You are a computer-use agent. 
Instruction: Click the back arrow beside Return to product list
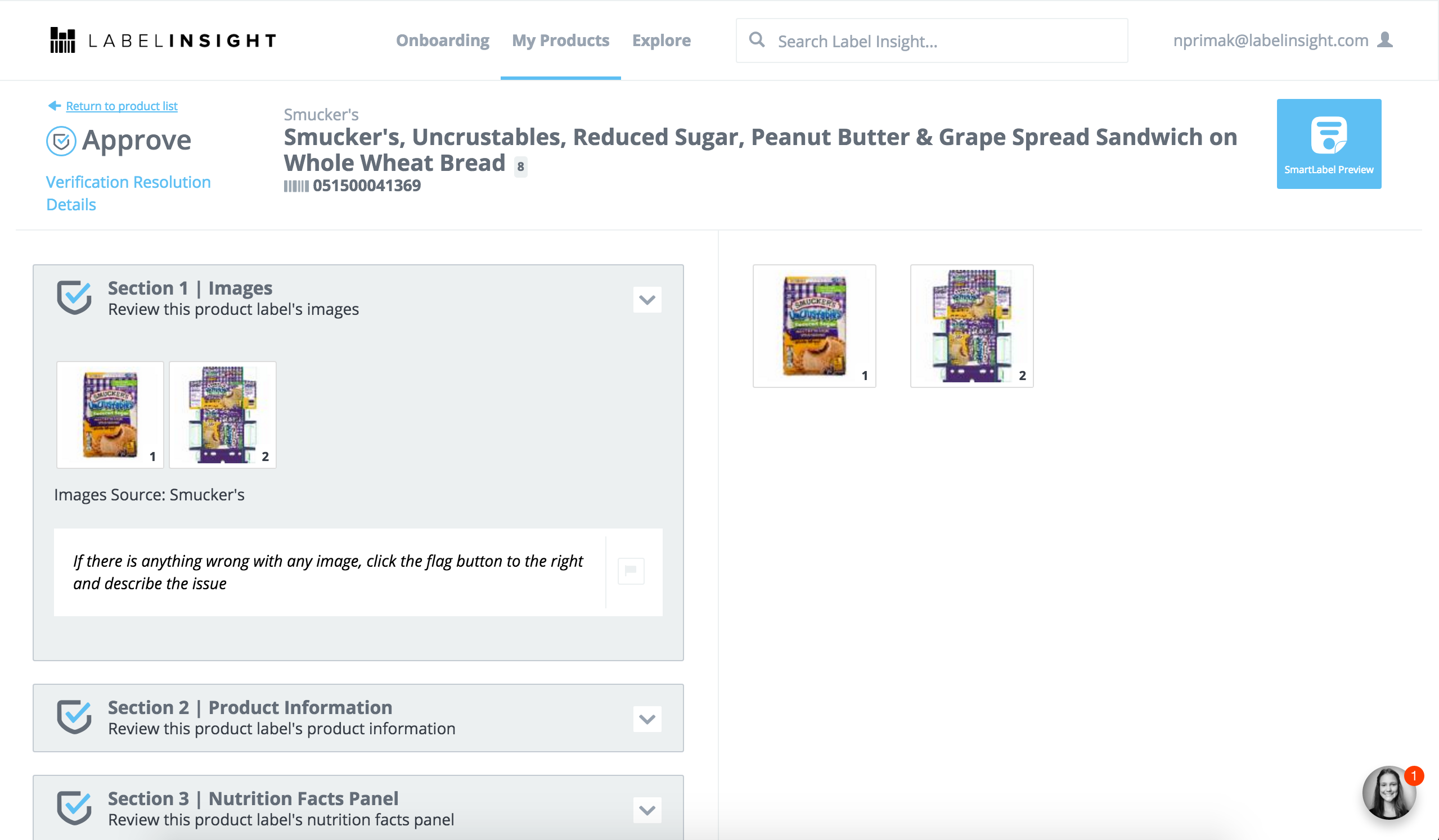coord(55,106)
